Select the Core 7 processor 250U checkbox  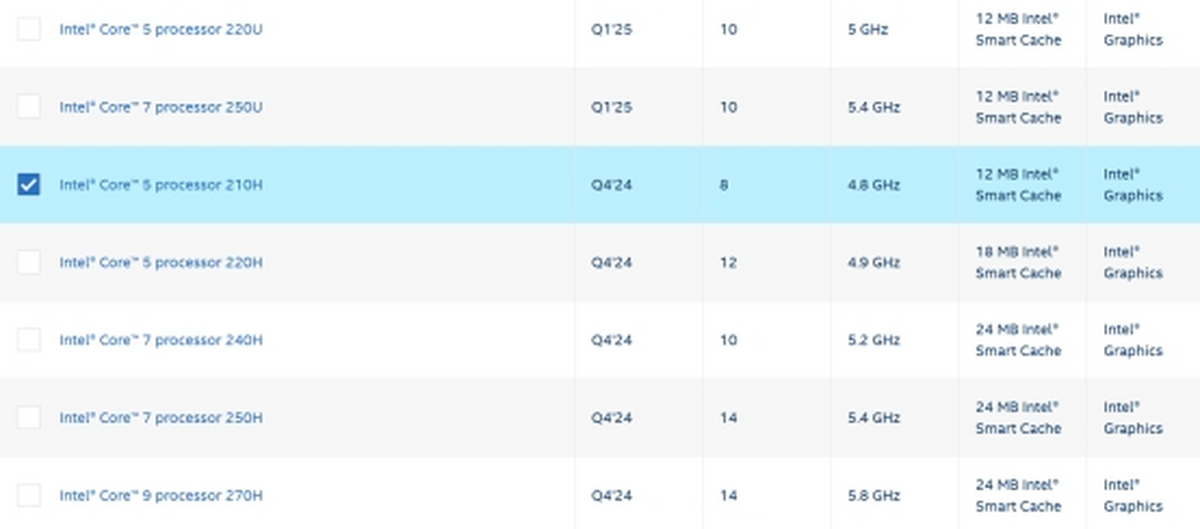[29, 107]
